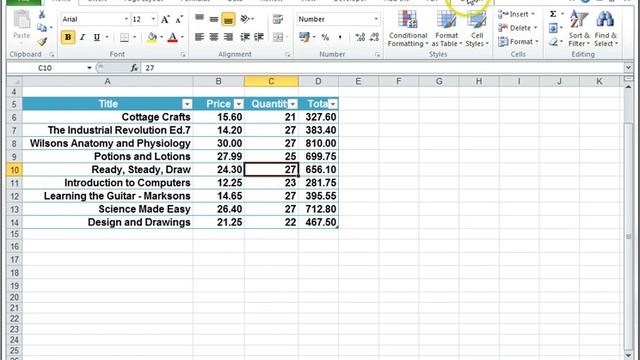Click the cell with value 810.00
The width and height of the screenshot is (640, 360).
pyautogui.click(x=318, y=144)
